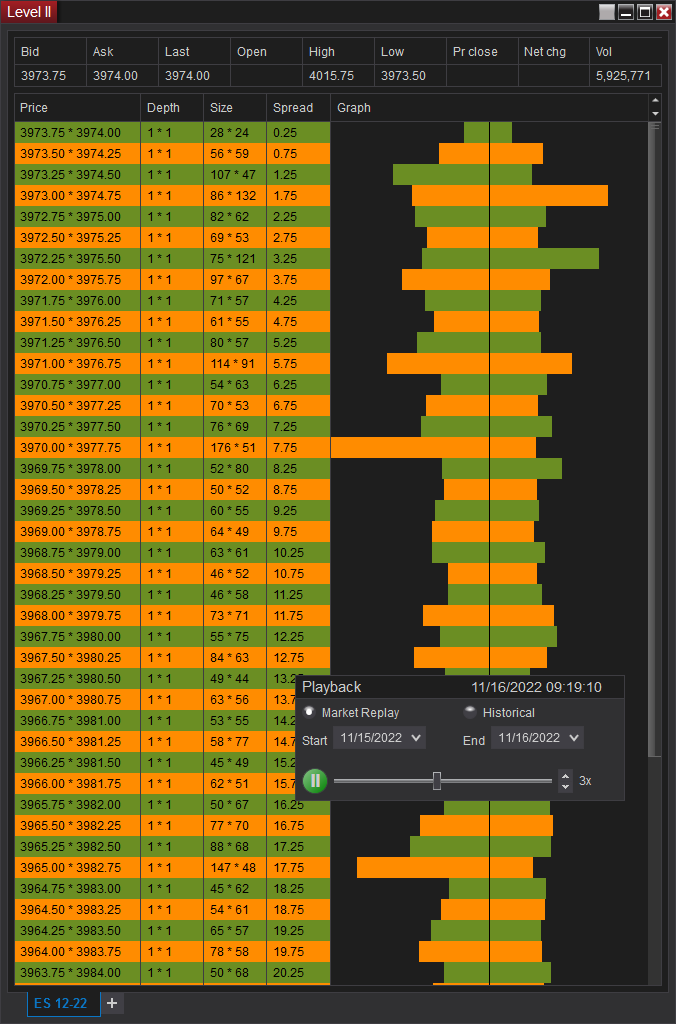
Task: Pause the market replay playback
Action: coord(315,780)
